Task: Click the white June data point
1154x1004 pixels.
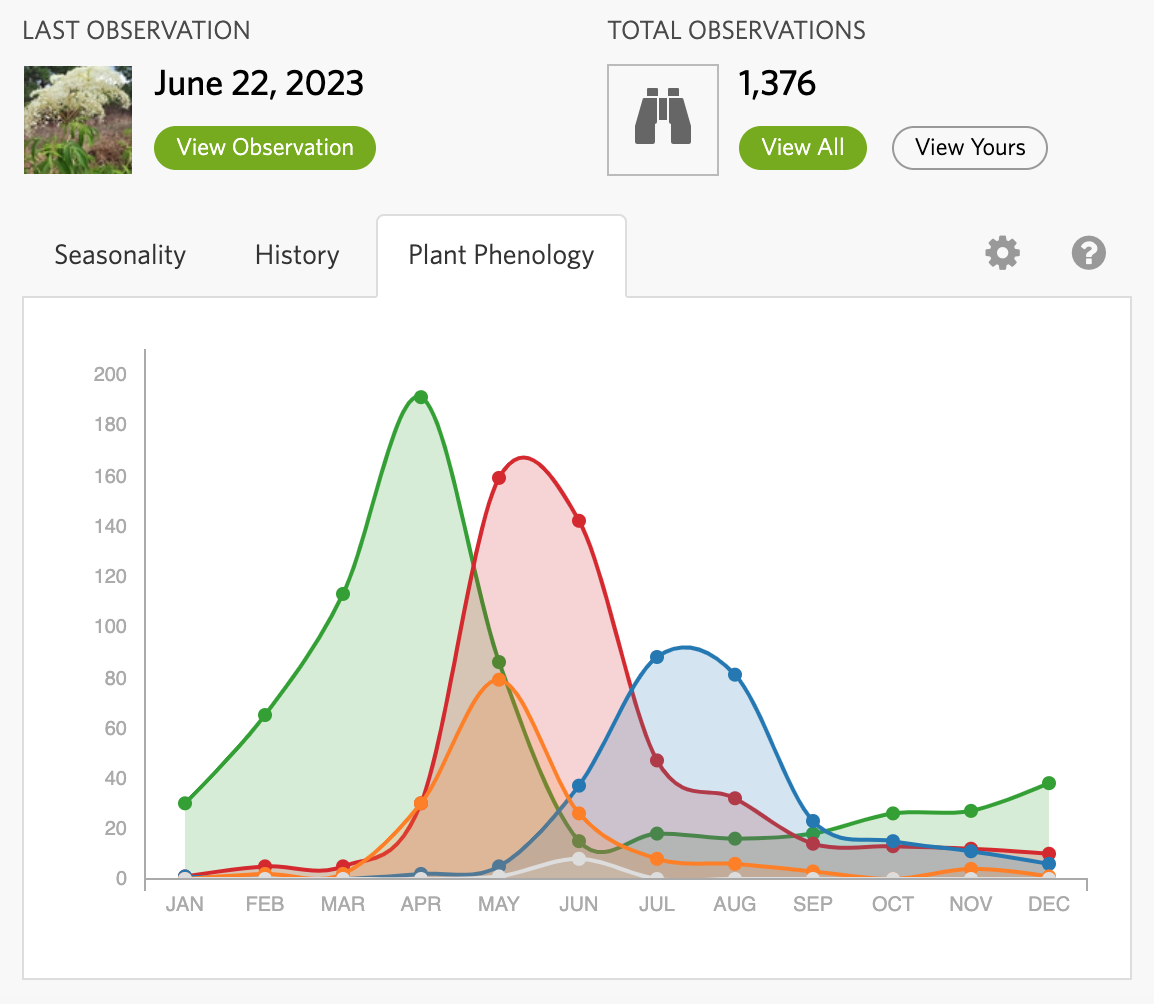Action: click(x=578, y=858)
